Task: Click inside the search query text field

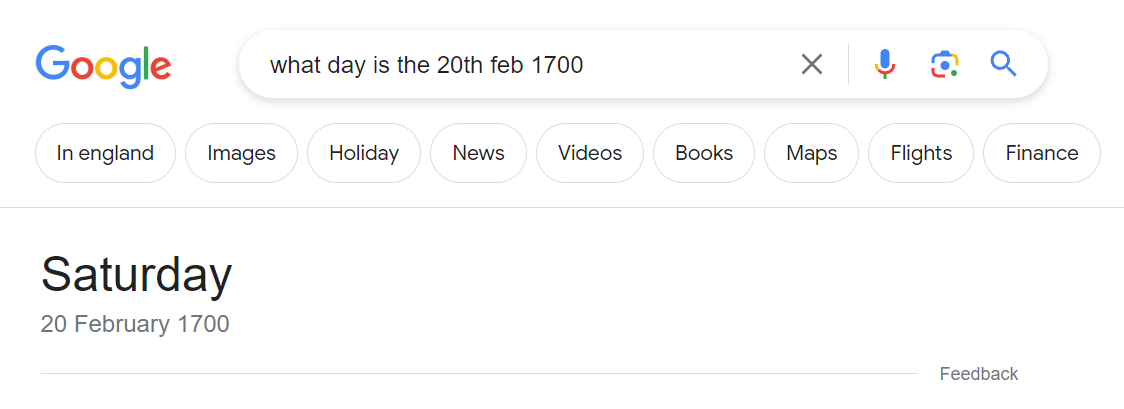Action: [x=500, y=65]
